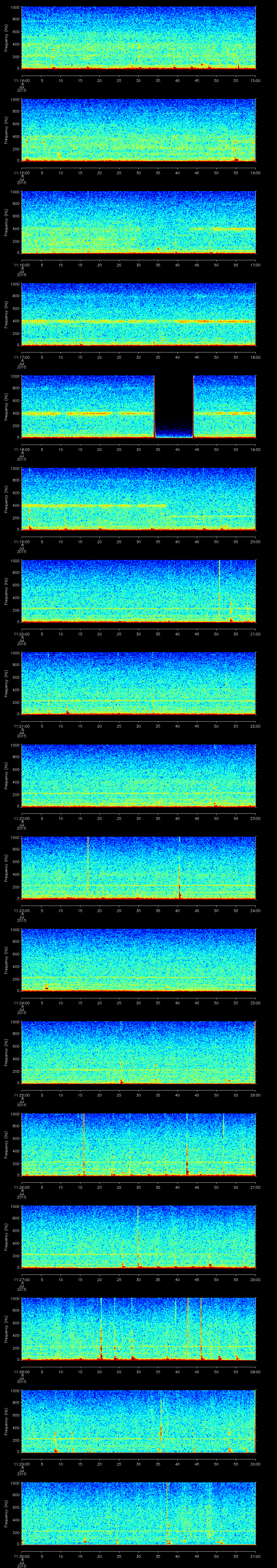Image resolution: width=277 pixels, height=1568 pixels.
Task: Open the 11:21 spectrogram panel
Action: (138, 683)
